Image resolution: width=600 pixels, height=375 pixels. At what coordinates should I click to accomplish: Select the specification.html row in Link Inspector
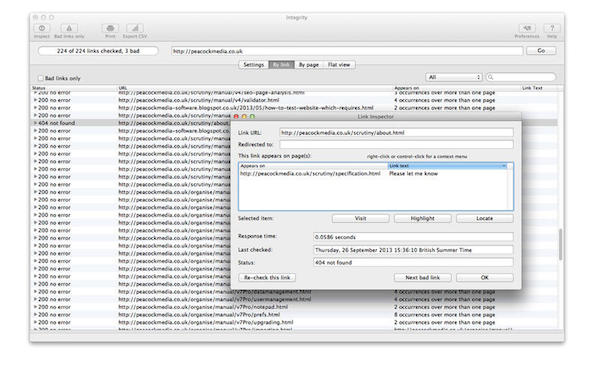pyautogui.click(x=373, y=173)
